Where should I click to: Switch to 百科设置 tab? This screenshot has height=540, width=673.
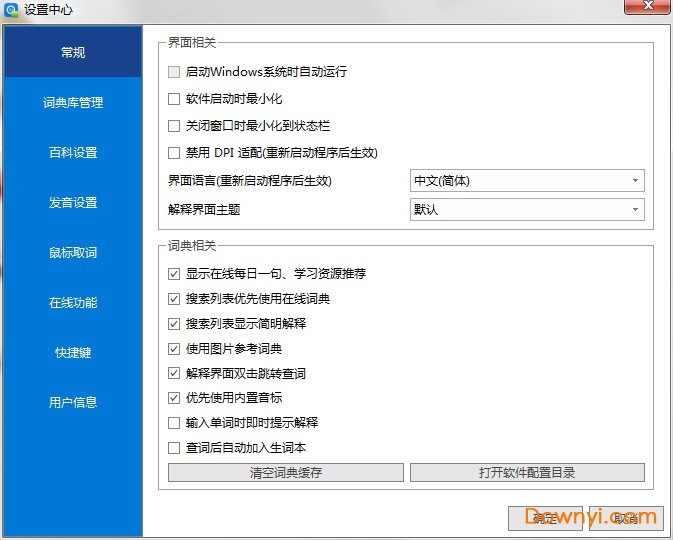coord(73,152)
